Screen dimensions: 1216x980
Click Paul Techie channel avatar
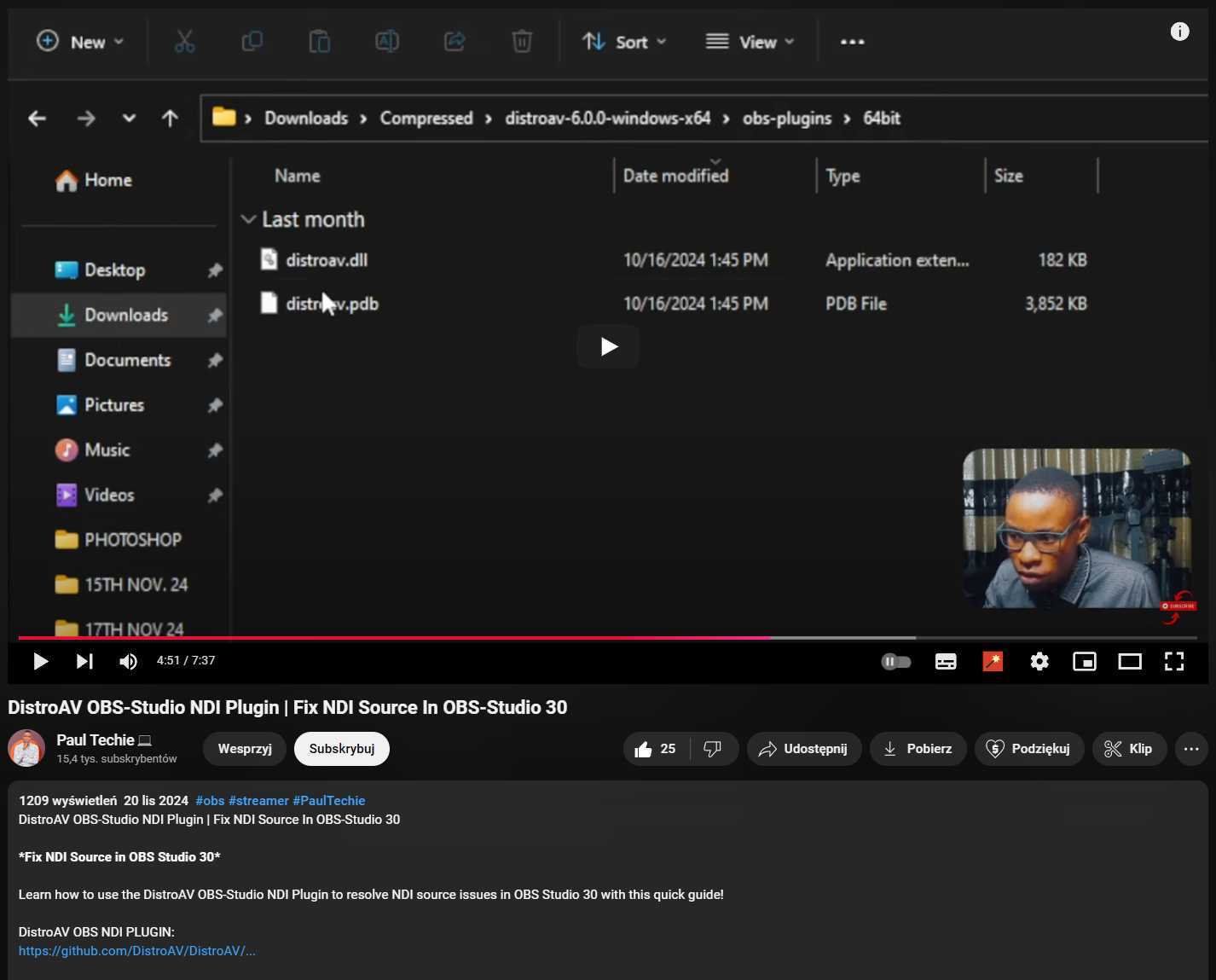pyautogui.click(x=26, y=748)
